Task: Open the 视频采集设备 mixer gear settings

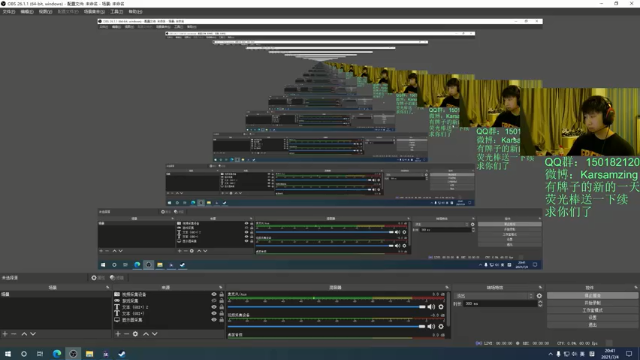Action: (x=441, y=327)
